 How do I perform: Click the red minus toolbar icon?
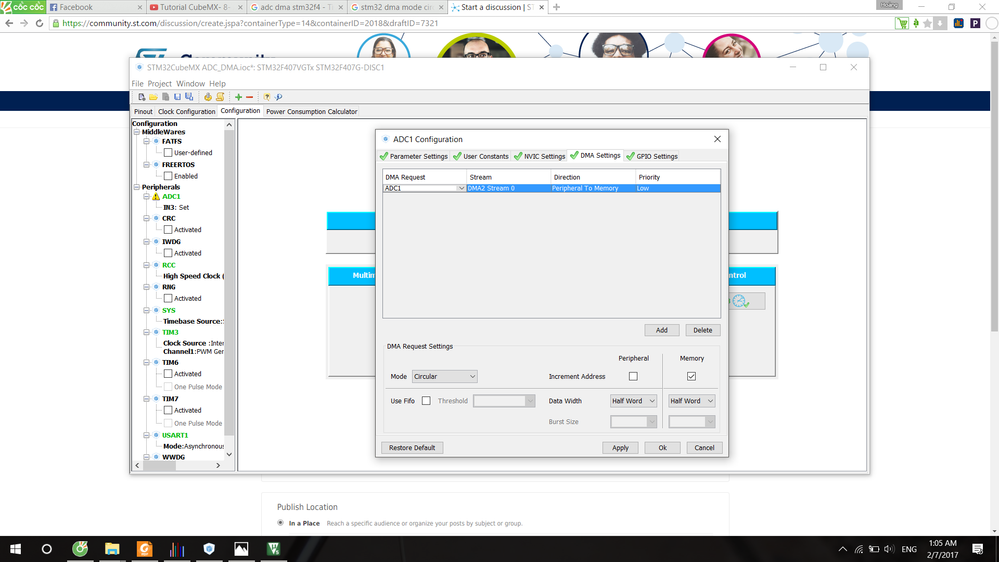(x=250, y=97)
